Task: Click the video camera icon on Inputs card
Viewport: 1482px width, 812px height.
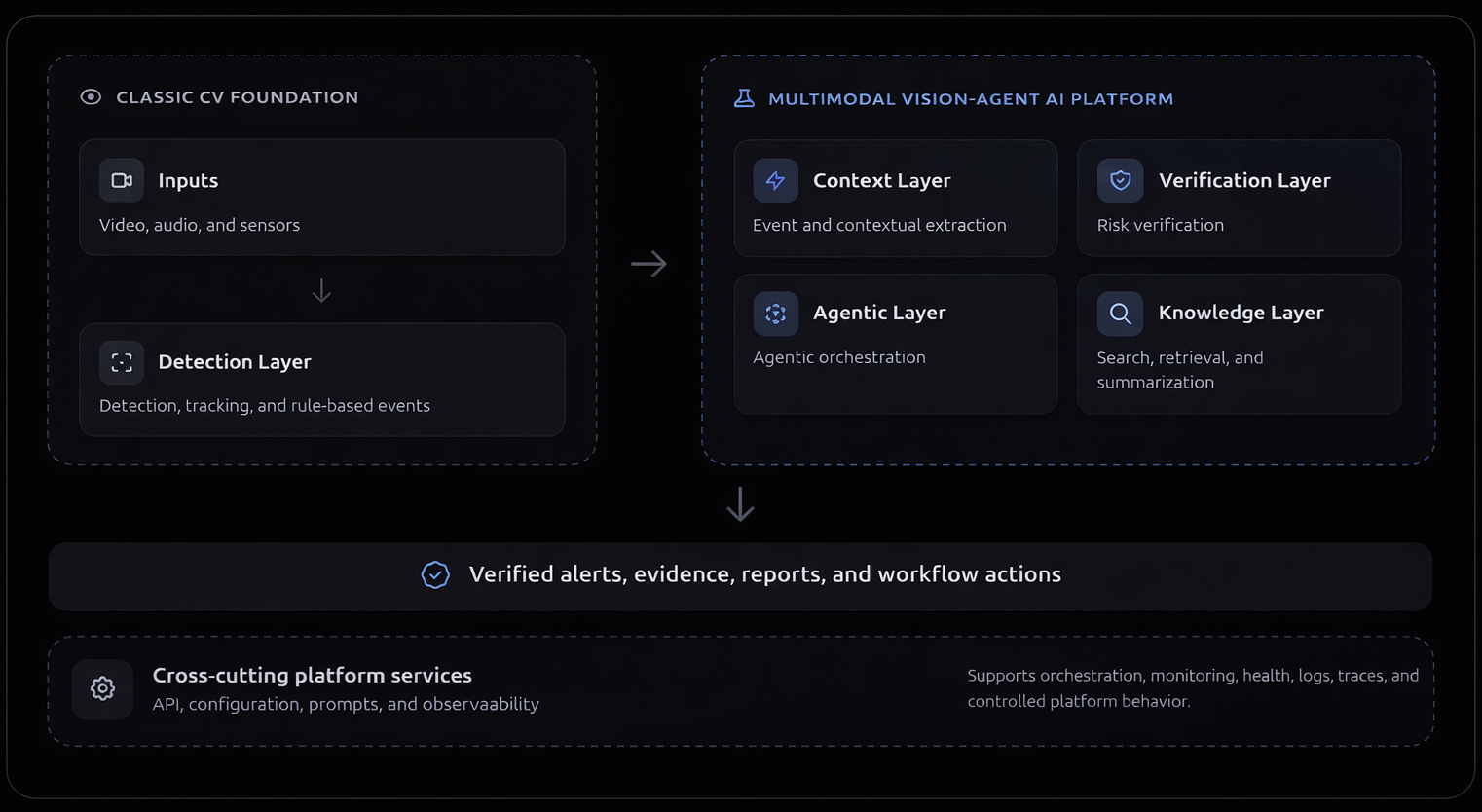Action: pyautogui.click(x=121, y=179)
